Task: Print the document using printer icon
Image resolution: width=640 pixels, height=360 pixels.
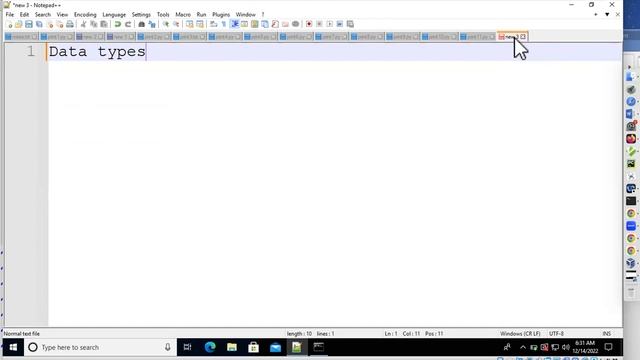Action: tap(70, 24)
